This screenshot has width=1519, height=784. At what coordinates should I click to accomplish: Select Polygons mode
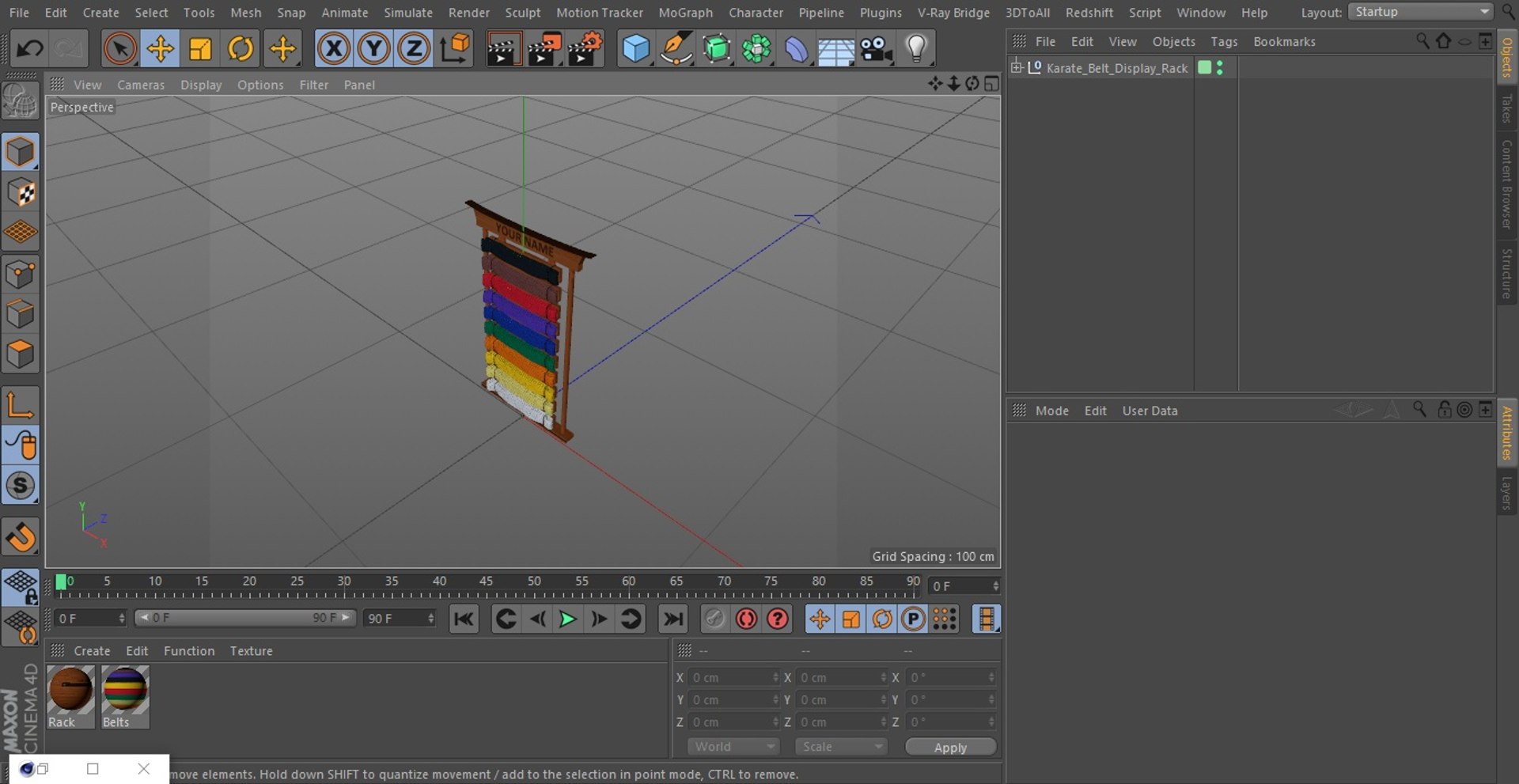point(21,354)
